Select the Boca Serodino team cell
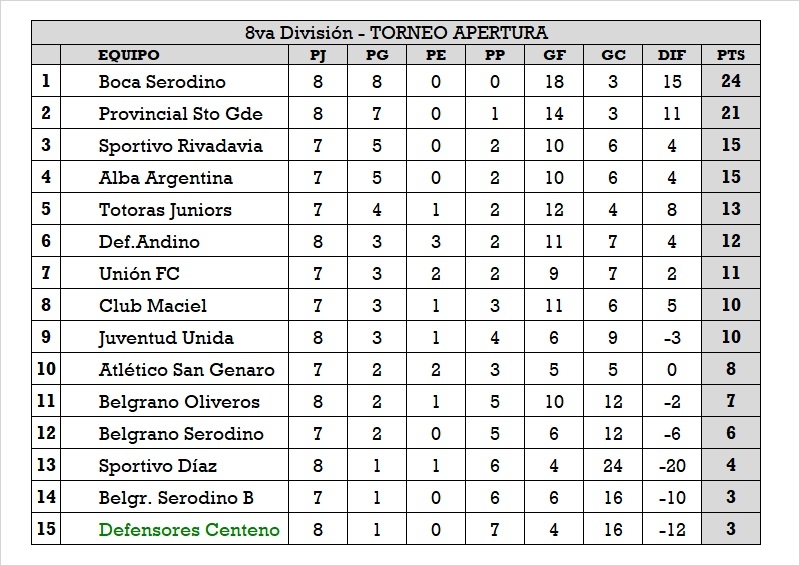 tap(162, 82)
